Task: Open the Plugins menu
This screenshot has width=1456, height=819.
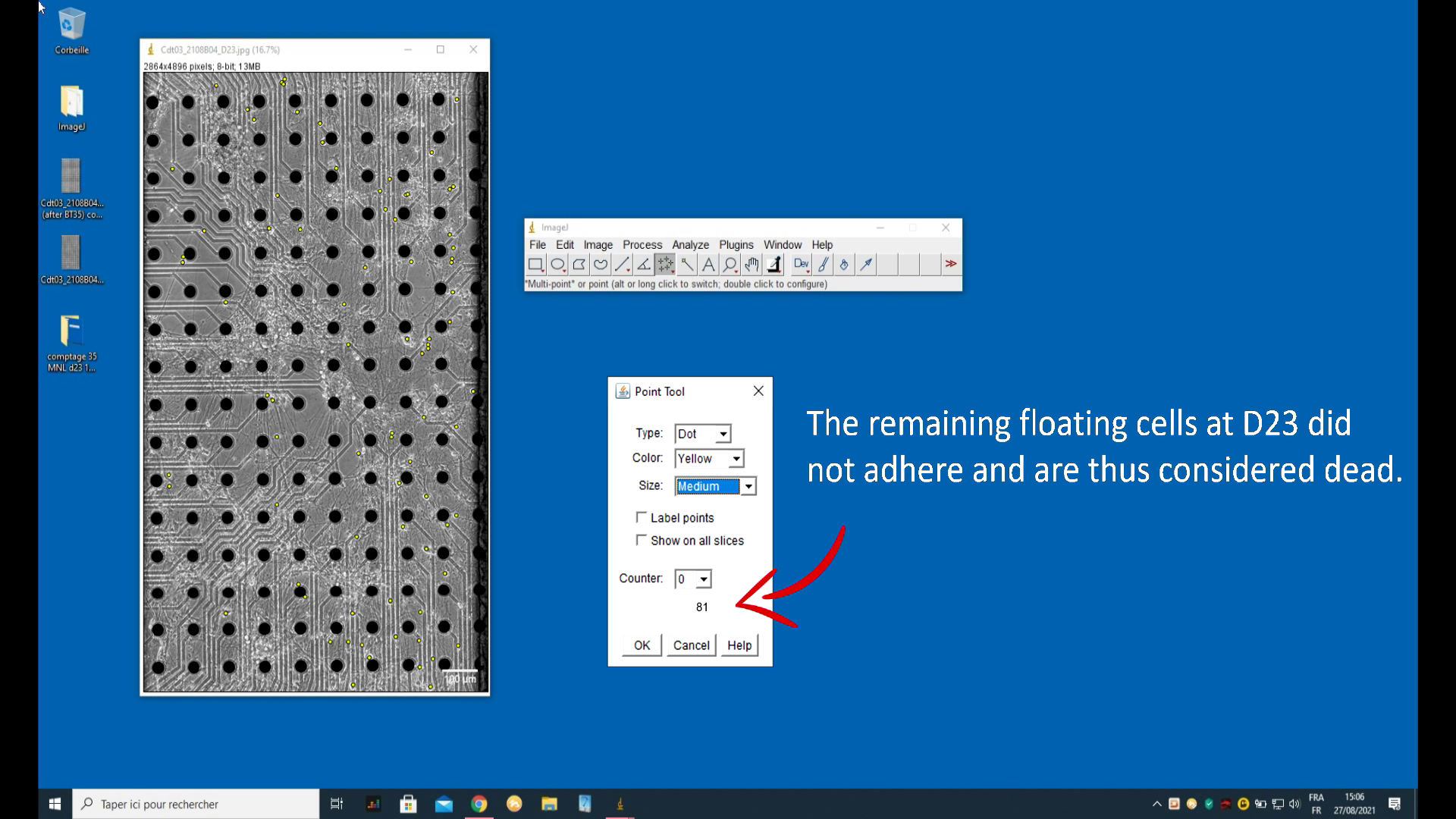Action: coord(736,245)
